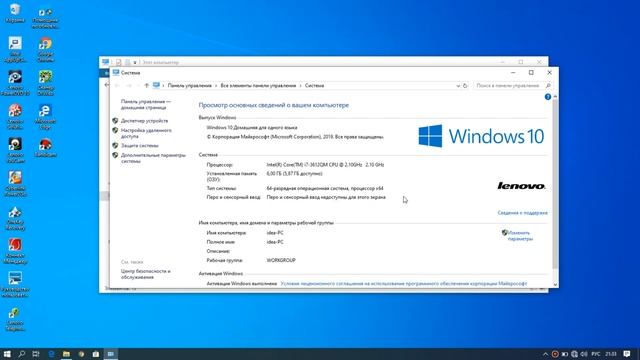Click the РУС language indicator
The width and height of the screenshot is (640, 360).
point(596,354)
